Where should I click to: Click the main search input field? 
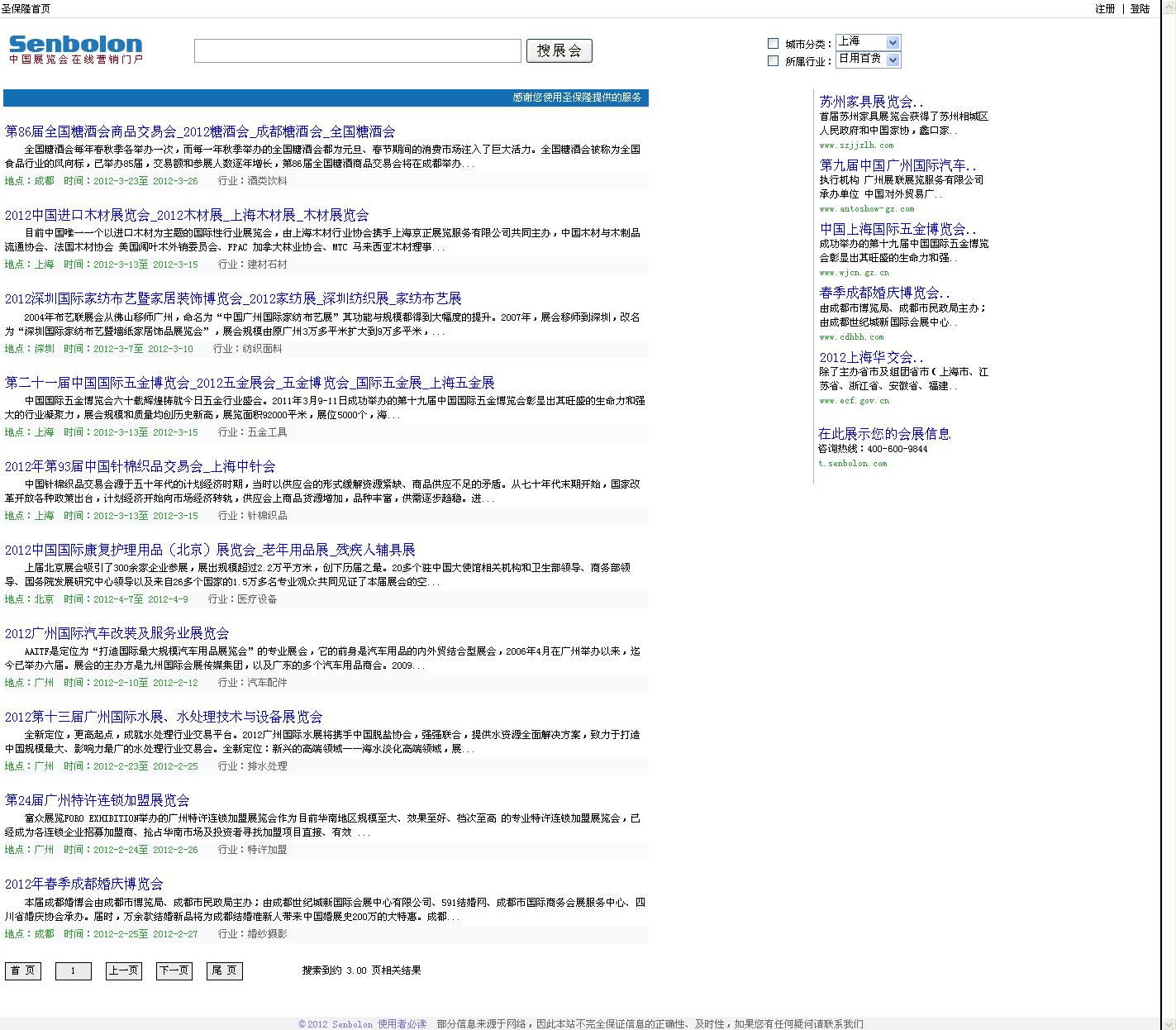tap(358, 50)
